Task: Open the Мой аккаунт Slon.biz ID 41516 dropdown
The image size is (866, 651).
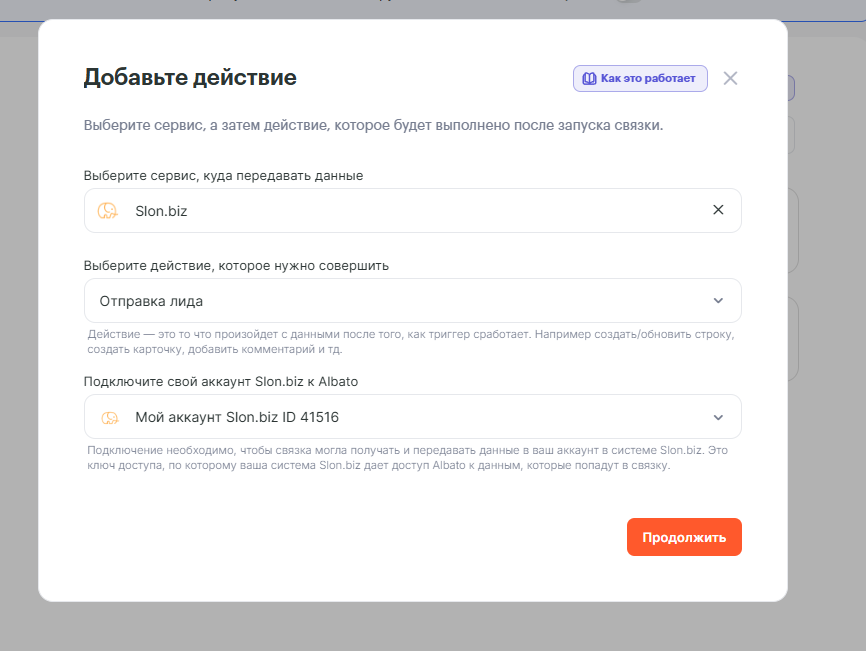Action: [x=400, y=417]
